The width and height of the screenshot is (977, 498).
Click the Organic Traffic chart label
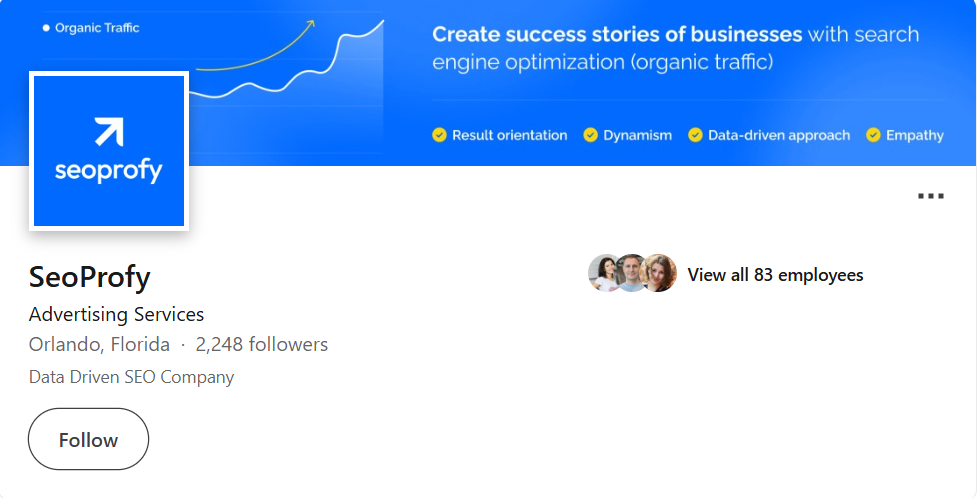96,28
